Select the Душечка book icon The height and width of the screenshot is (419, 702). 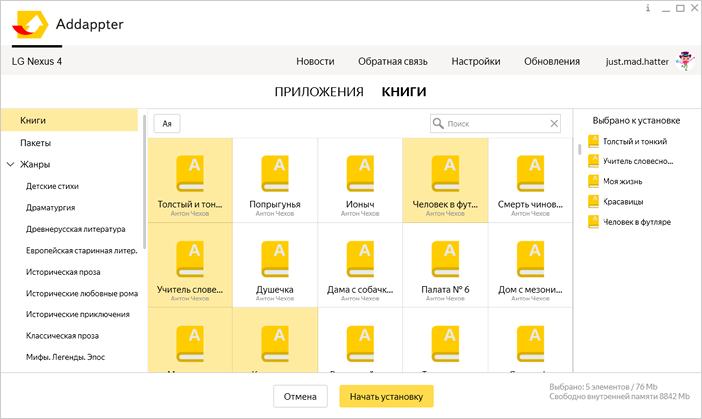275,258
